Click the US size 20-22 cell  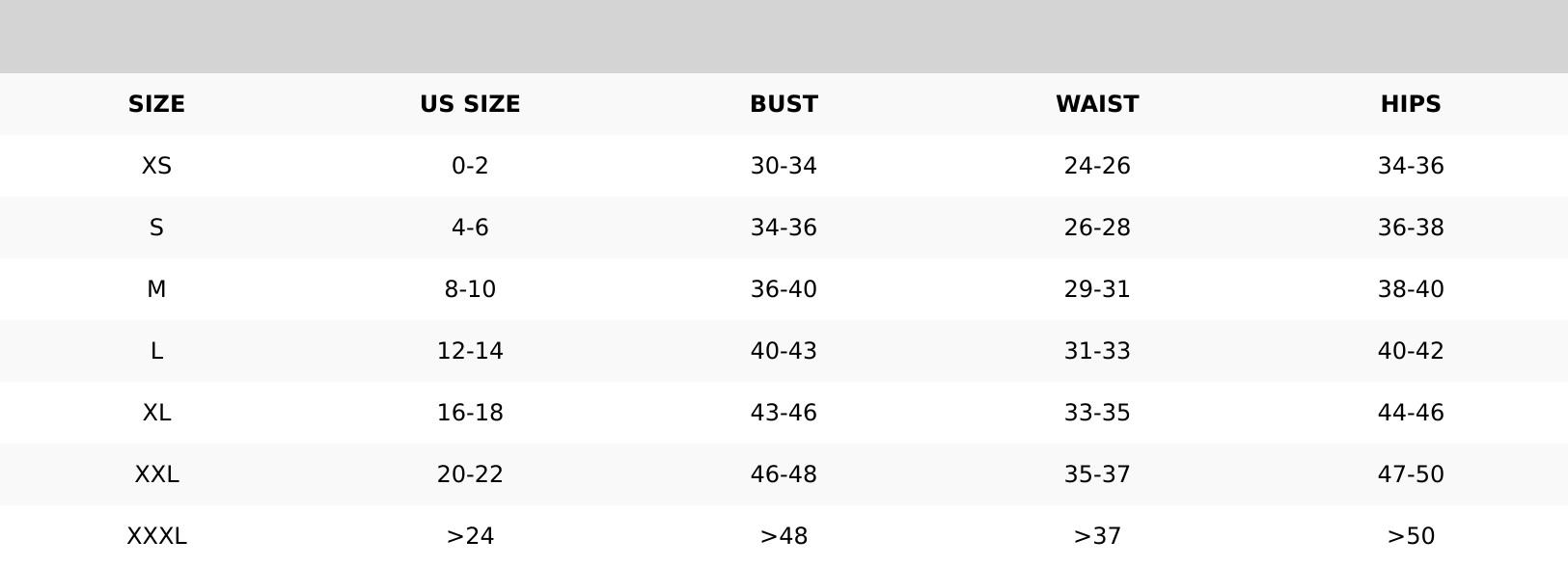[x=470, y=474]
